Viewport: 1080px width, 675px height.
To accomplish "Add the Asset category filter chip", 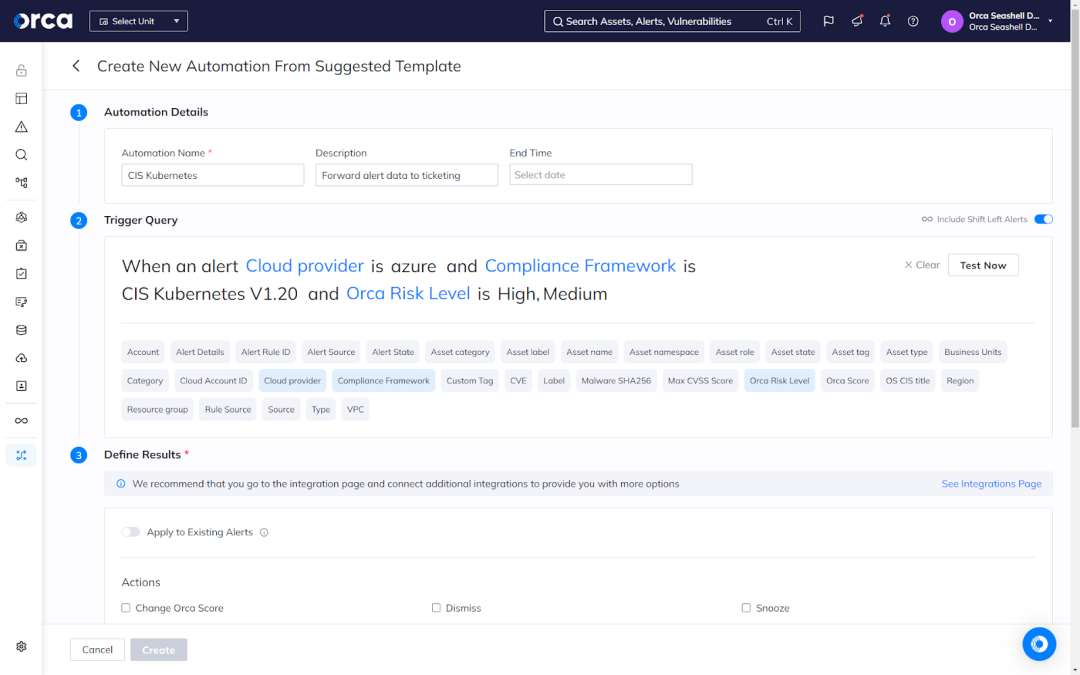I will (x=460, y=352).
